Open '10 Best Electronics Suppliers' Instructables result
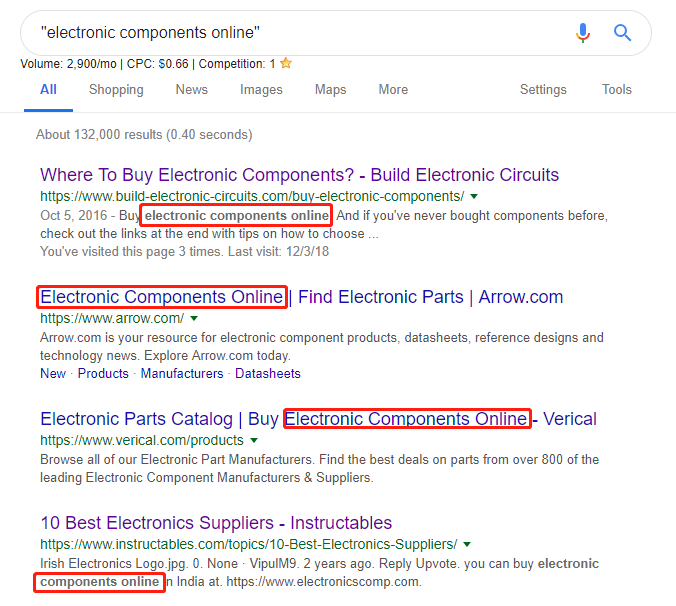This screenshot has width=676, height=606. click(216, 523)
